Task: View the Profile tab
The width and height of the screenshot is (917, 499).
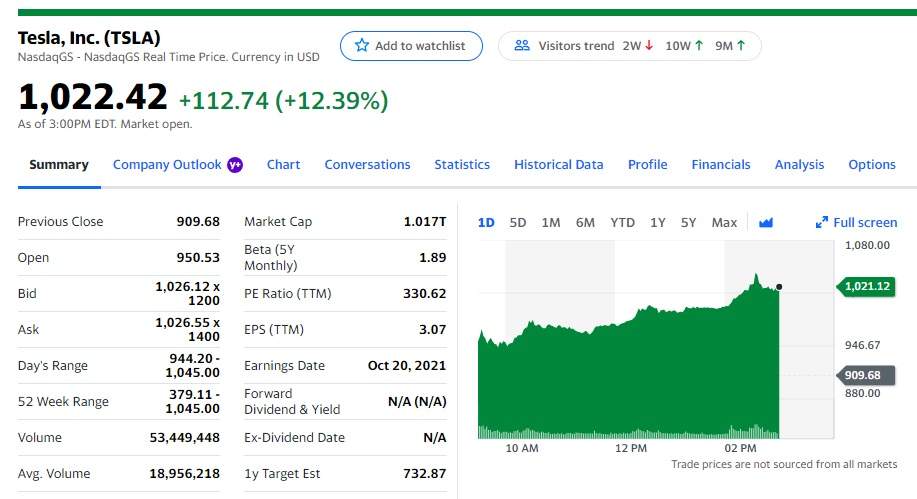Action: (647, 164)
